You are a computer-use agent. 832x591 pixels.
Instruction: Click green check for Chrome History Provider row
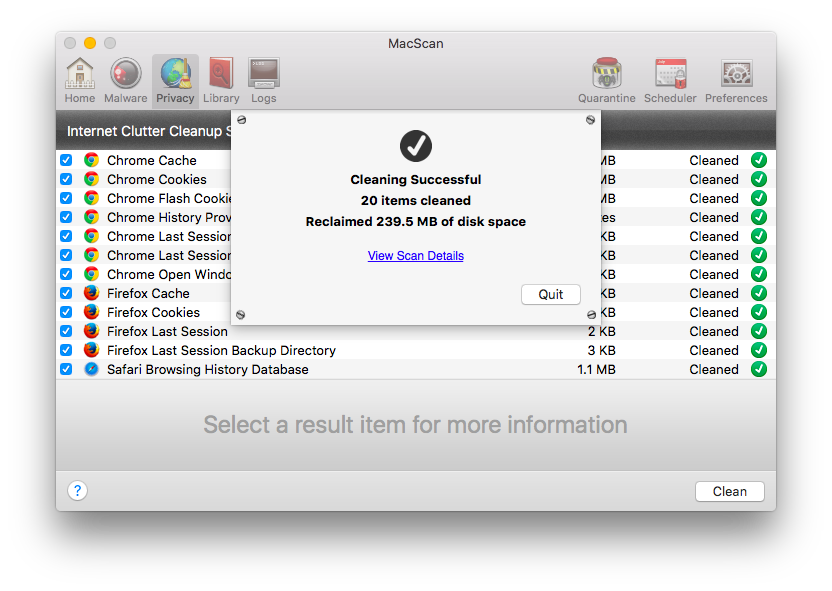[759, 218]
